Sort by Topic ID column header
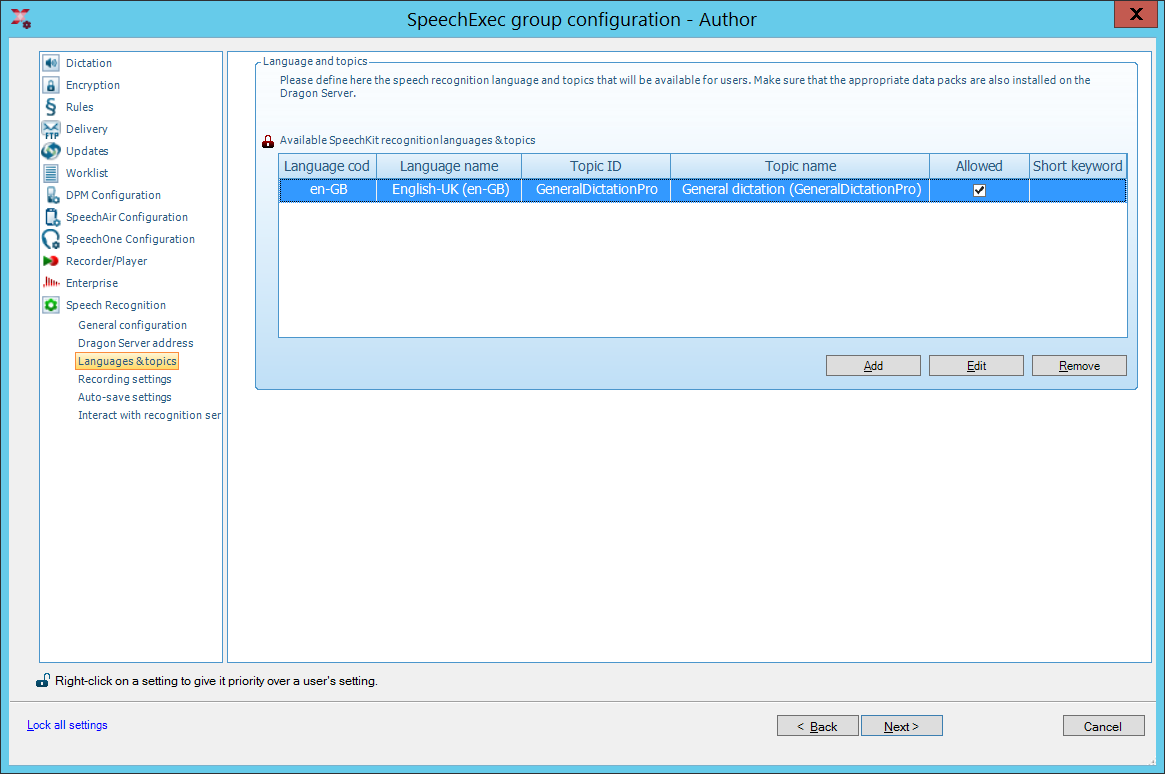This screenshot has height=774, width=1165. 596,166
